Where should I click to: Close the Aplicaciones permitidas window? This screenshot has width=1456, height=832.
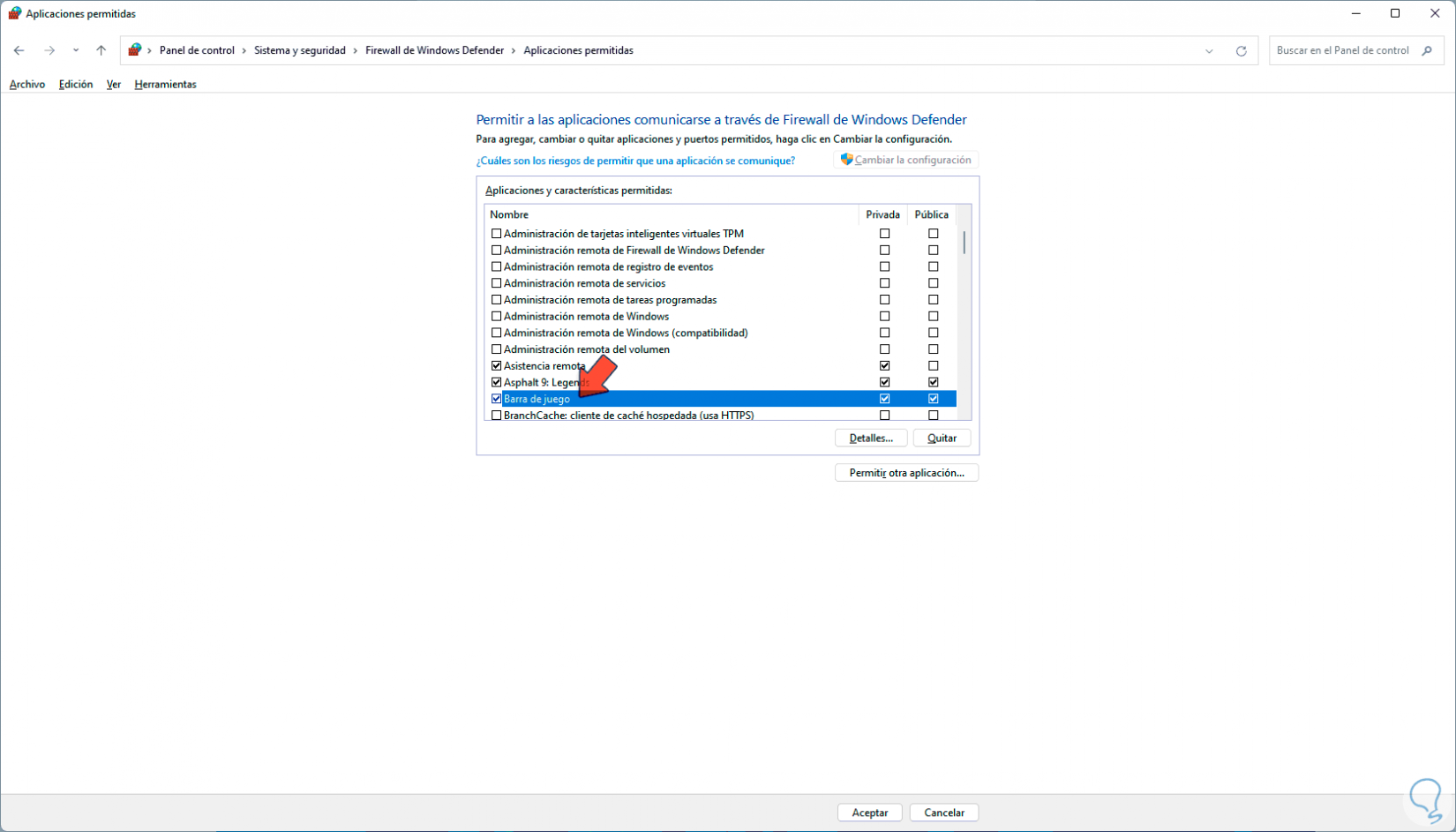coord(1435,13)
